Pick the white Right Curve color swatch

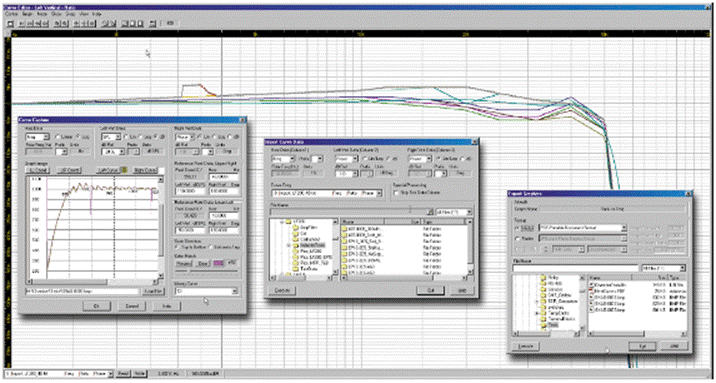point(161,170)
